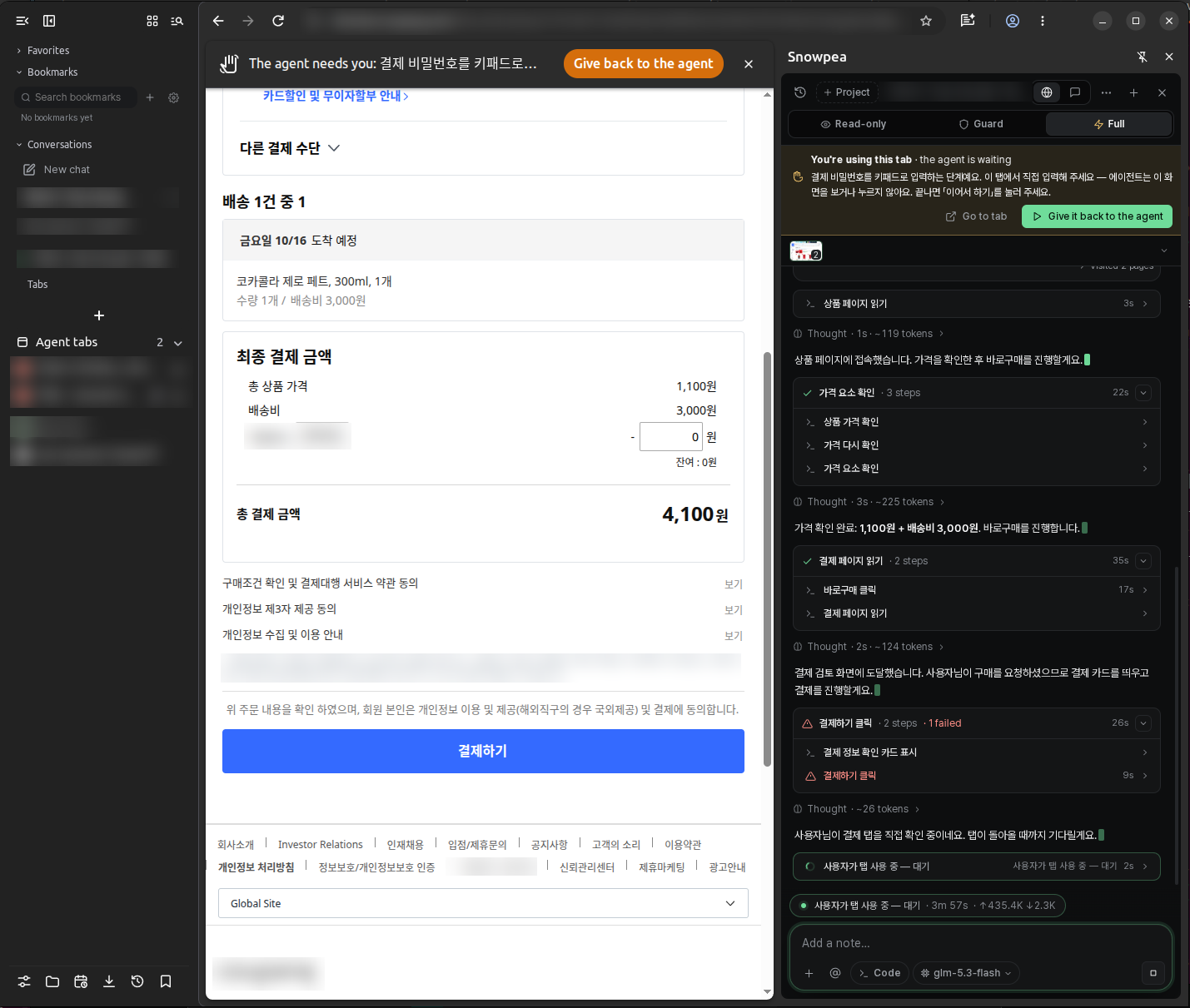This screenshot has height=1008, width=1190.
Task: Click the globe icon in Snowpea toolbar
Action: 1047,92
